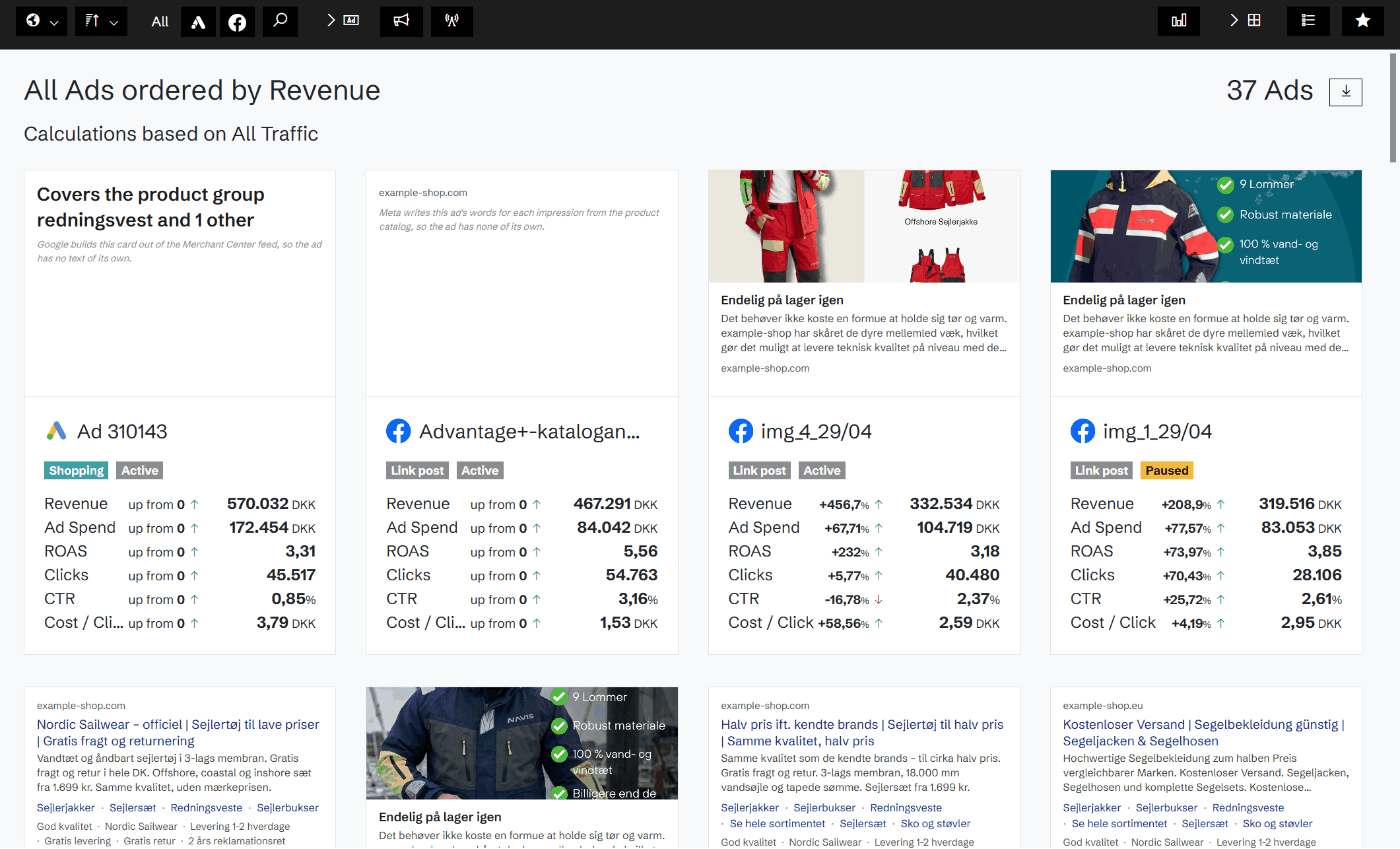This screenshot has width=1400, height=849.
Task: Open red sailing suit ad image of img_4_29/04
Action: coord(864,226)
